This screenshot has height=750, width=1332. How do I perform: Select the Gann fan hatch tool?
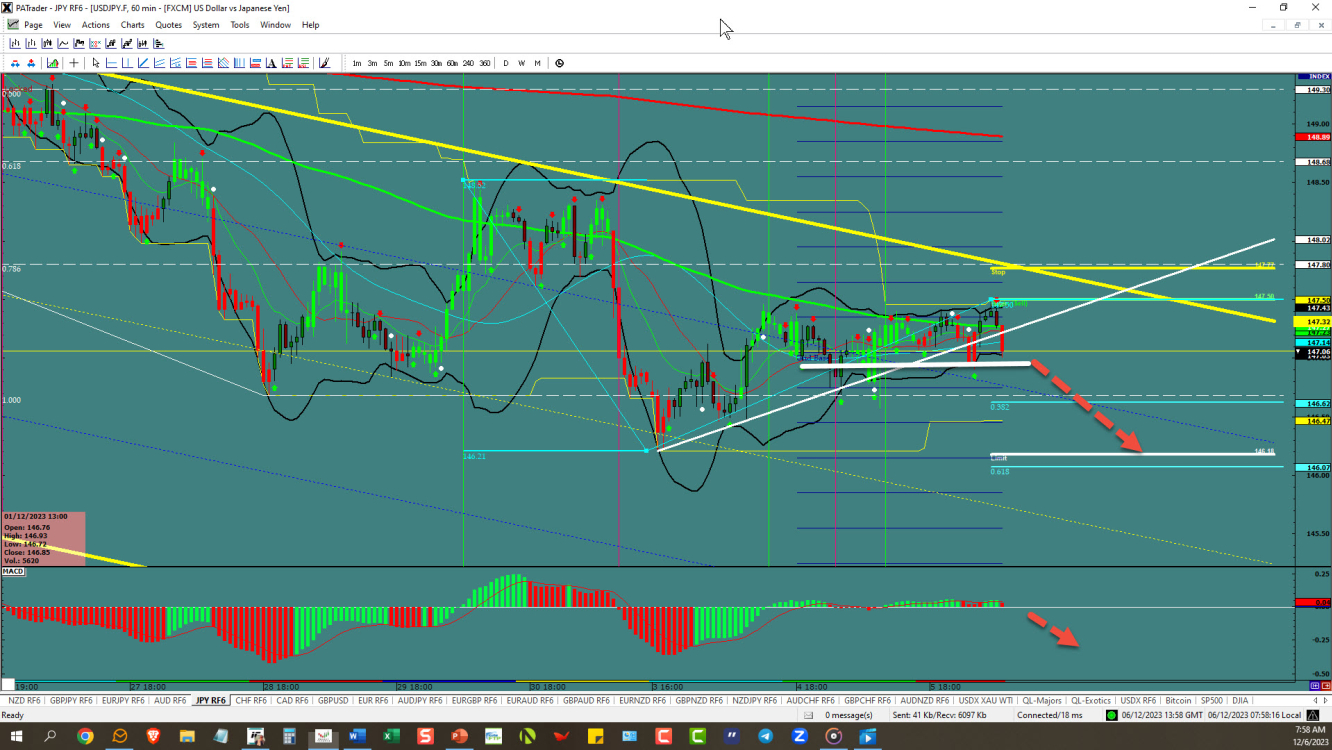[x=223, y=63]
